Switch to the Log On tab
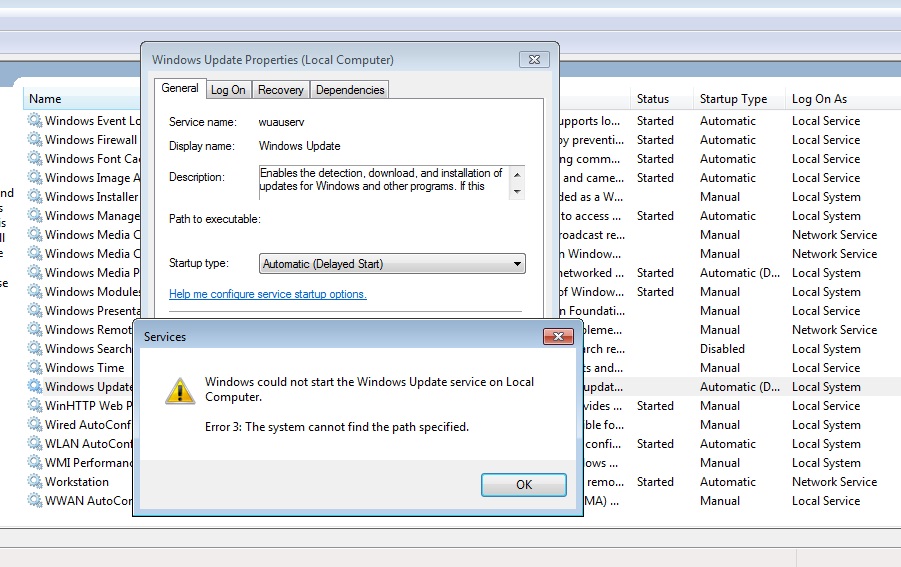Viewport: 901px width, 567px height. click(228, 90)
